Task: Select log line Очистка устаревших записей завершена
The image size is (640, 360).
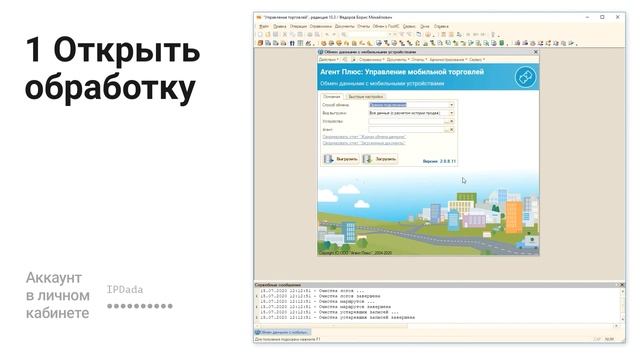Action: click(337, 317)
